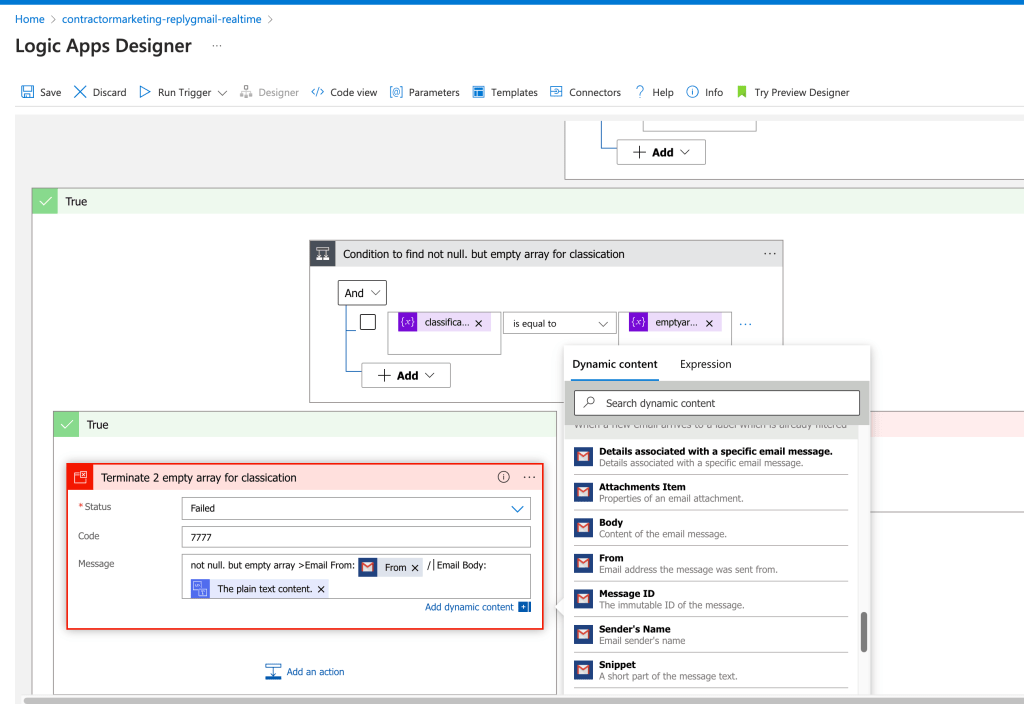Open ellipsis menu beside Logic Apps Designer title
Screen dimensions: 1024x704
[217, 46]
